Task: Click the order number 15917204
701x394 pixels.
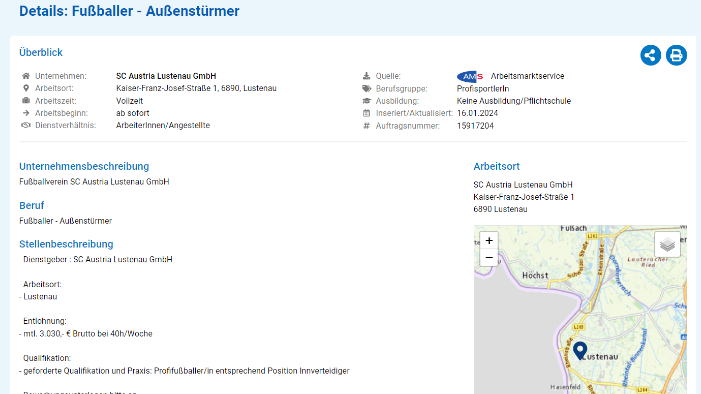Action: coord(475,126)
